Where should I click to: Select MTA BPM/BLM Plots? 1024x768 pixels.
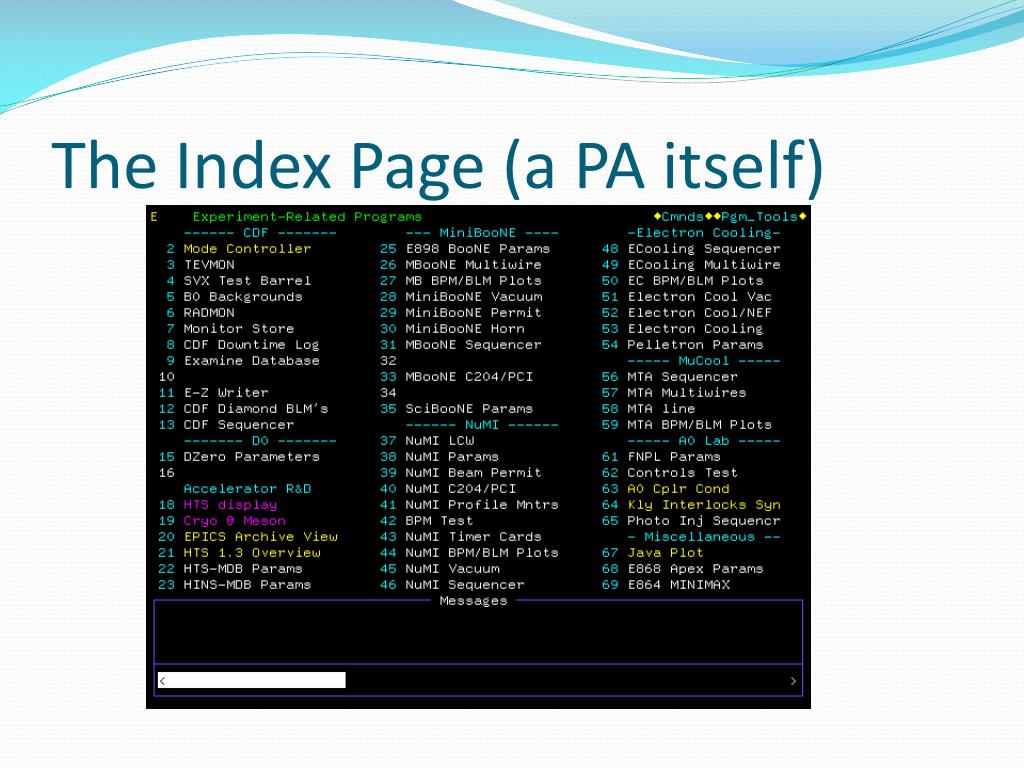click(x=699, y=424)
